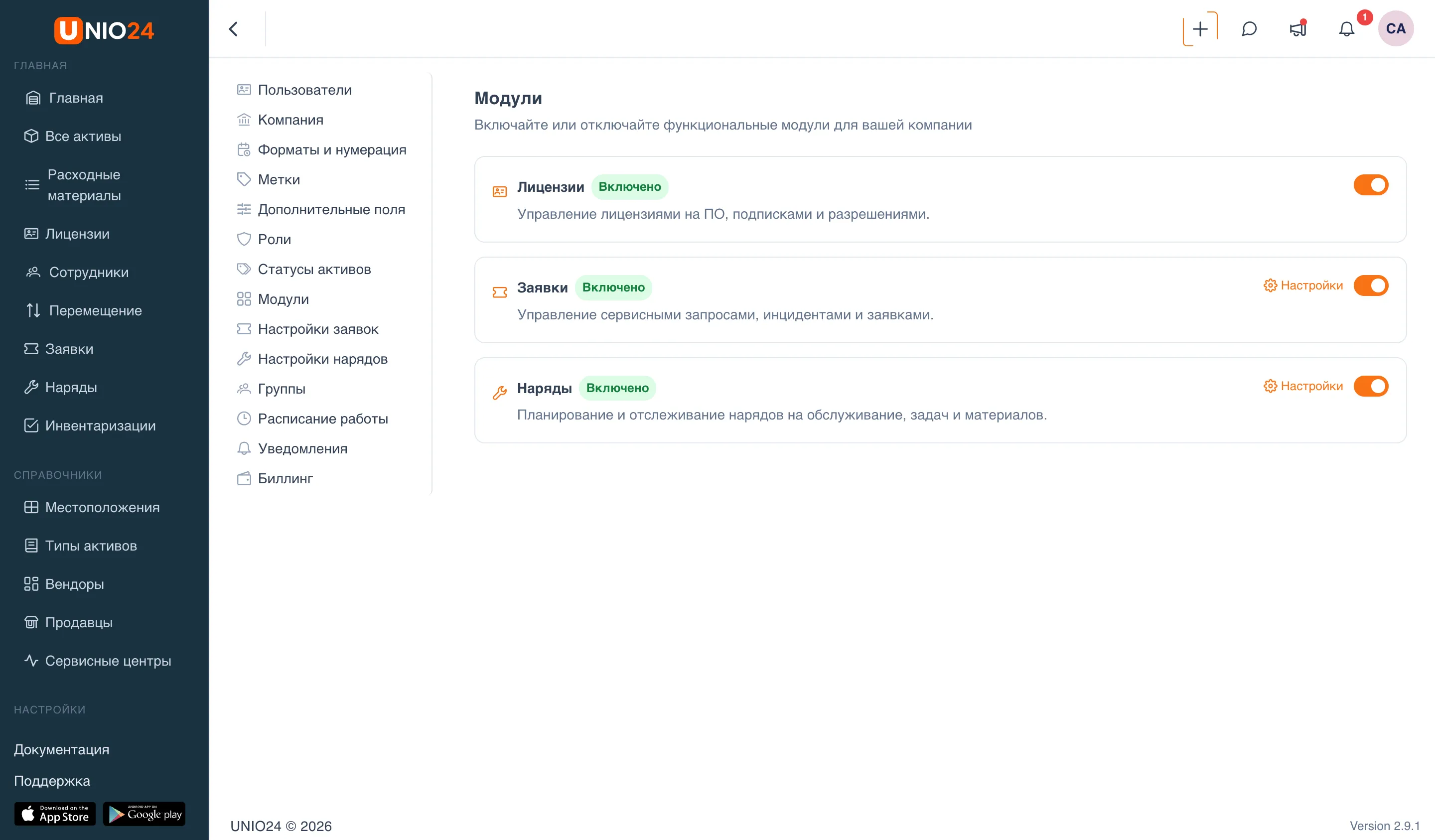Open the Документация link
1435x840 pixels.
61,749
